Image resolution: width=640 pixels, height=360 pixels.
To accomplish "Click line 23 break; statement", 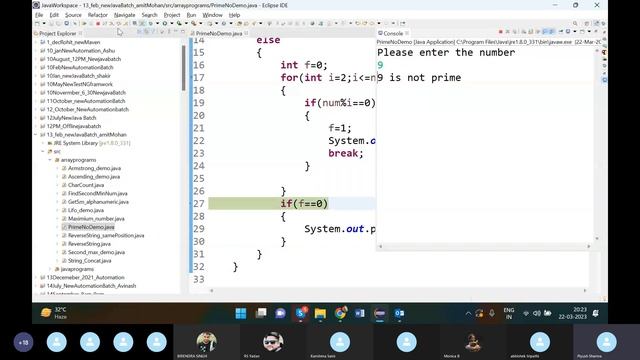I will [x=346, y=153].
